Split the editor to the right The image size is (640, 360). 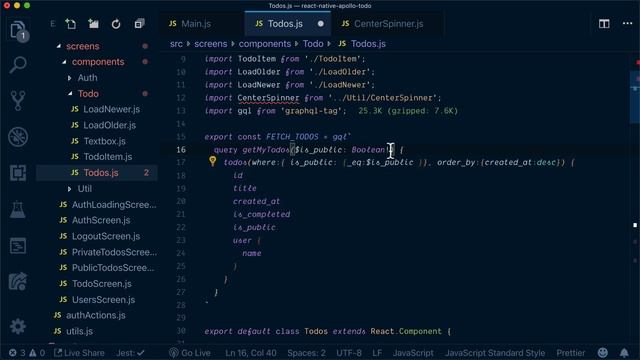tap(604, 24)
